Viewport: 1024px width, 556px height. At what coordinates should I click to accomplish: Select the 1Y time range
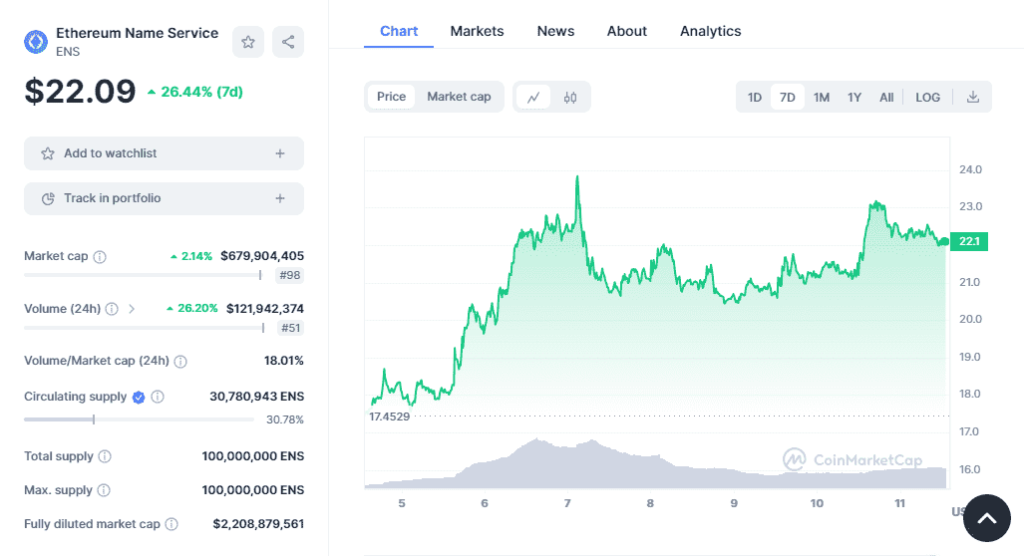[854, 97]
